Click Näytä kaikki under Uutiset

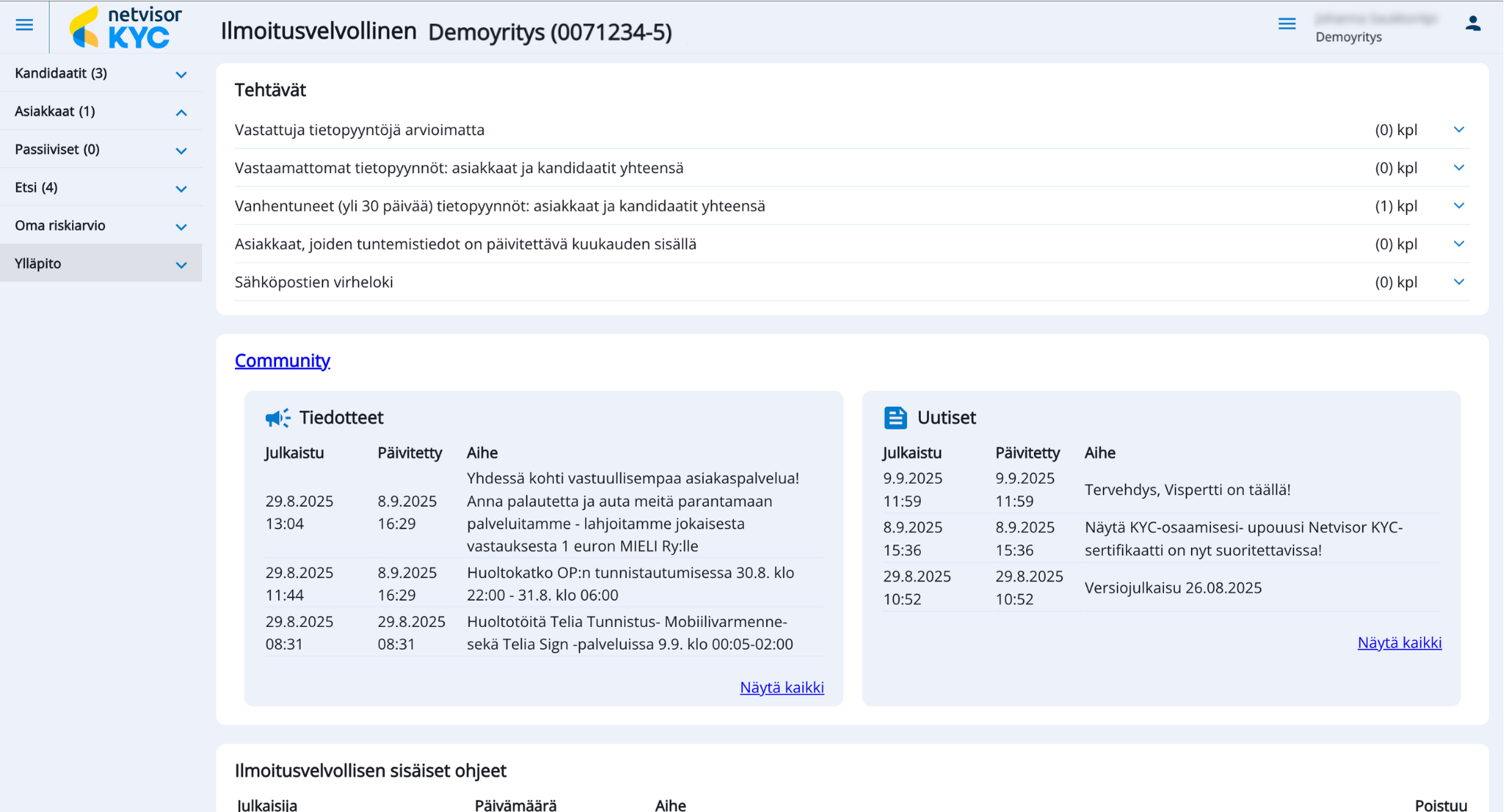[x=1399, y=643]
